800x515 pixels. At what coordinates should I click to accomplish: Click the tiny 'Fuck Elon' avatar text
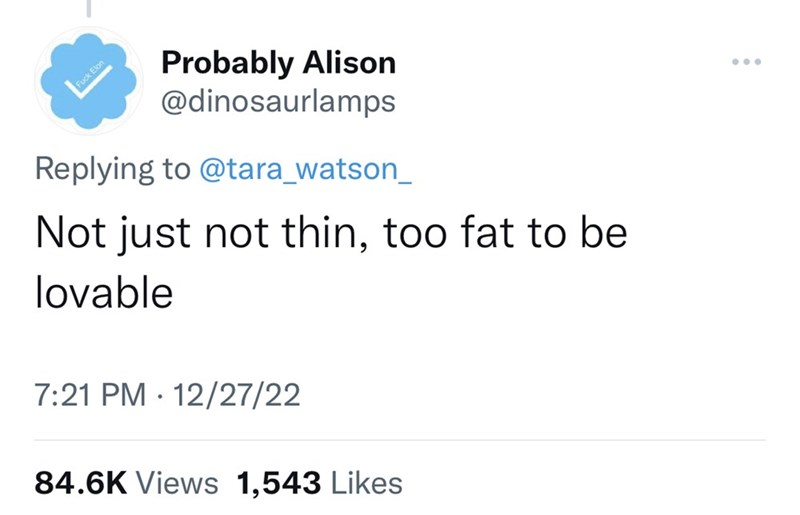[x=90, y=74]
